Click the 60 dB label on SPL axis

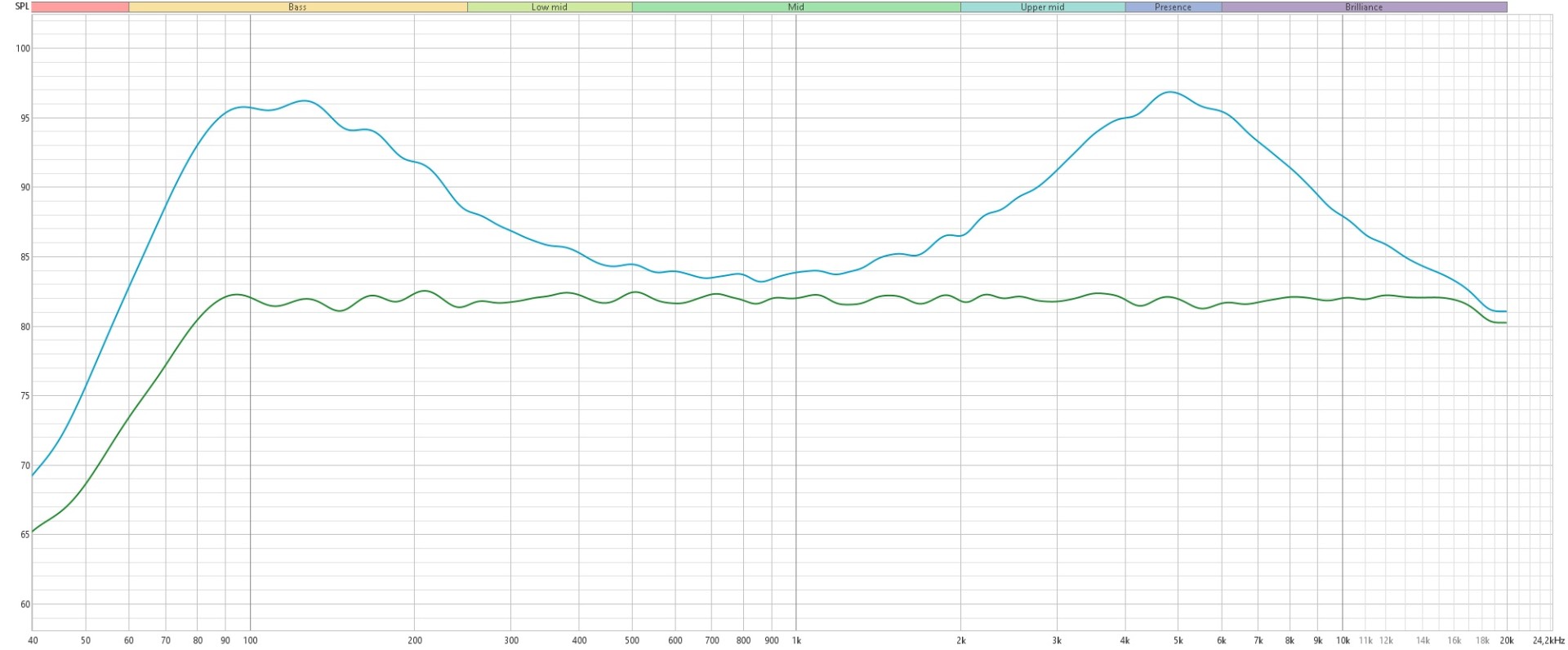click(24, 605)
